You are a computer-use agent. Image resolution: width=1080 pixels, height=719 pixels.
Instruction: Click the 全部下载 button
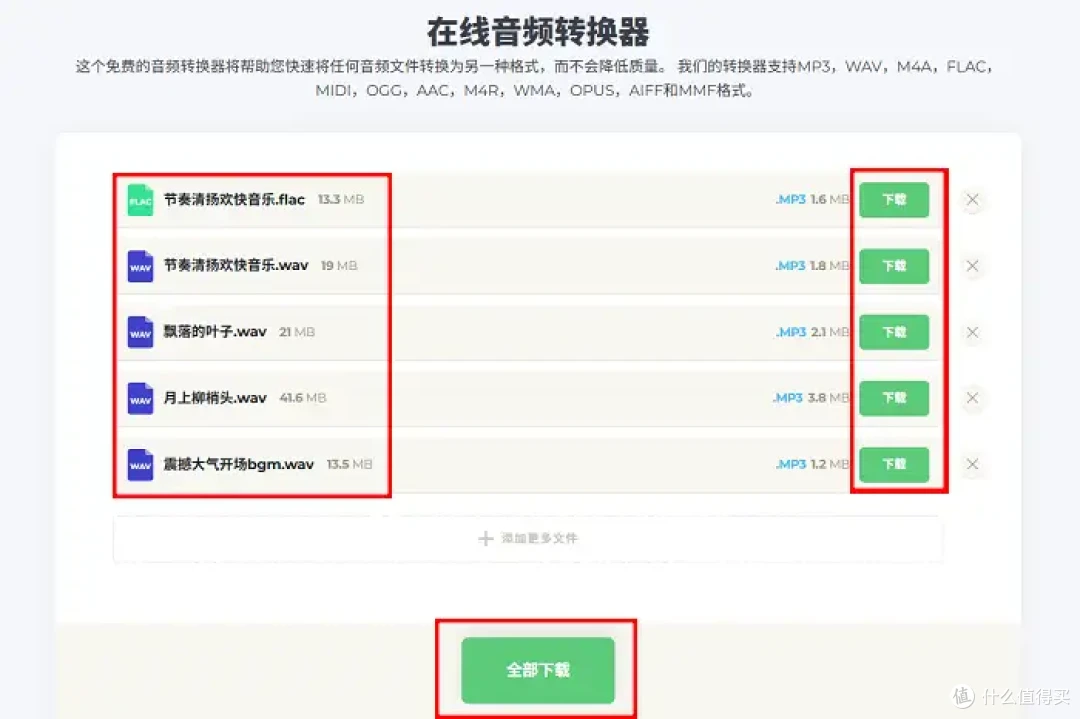(538, 670)
